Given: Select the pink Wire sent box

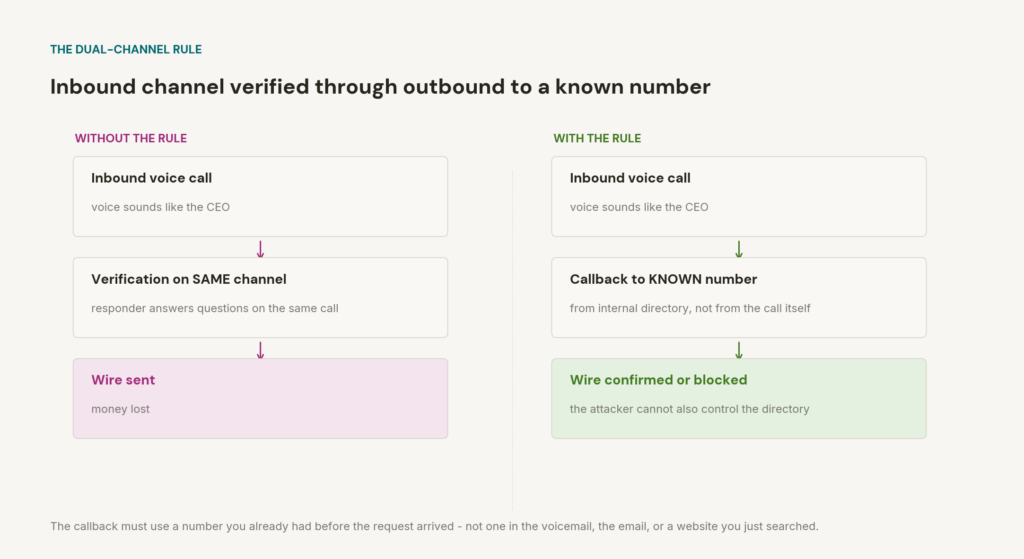Looking at the screenshot, I should (x=261, y=398).
